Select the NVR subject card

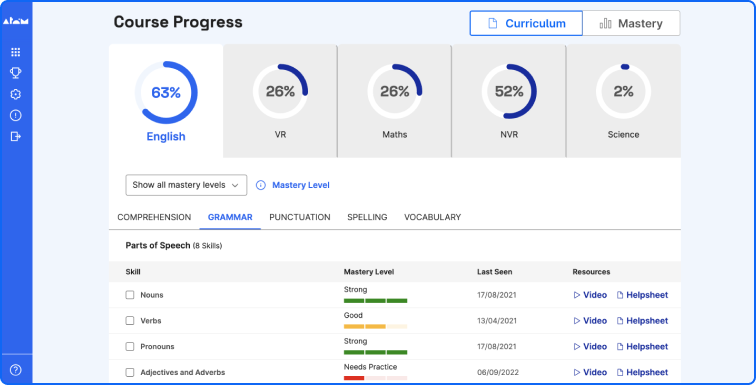click(x=509, y=101)
